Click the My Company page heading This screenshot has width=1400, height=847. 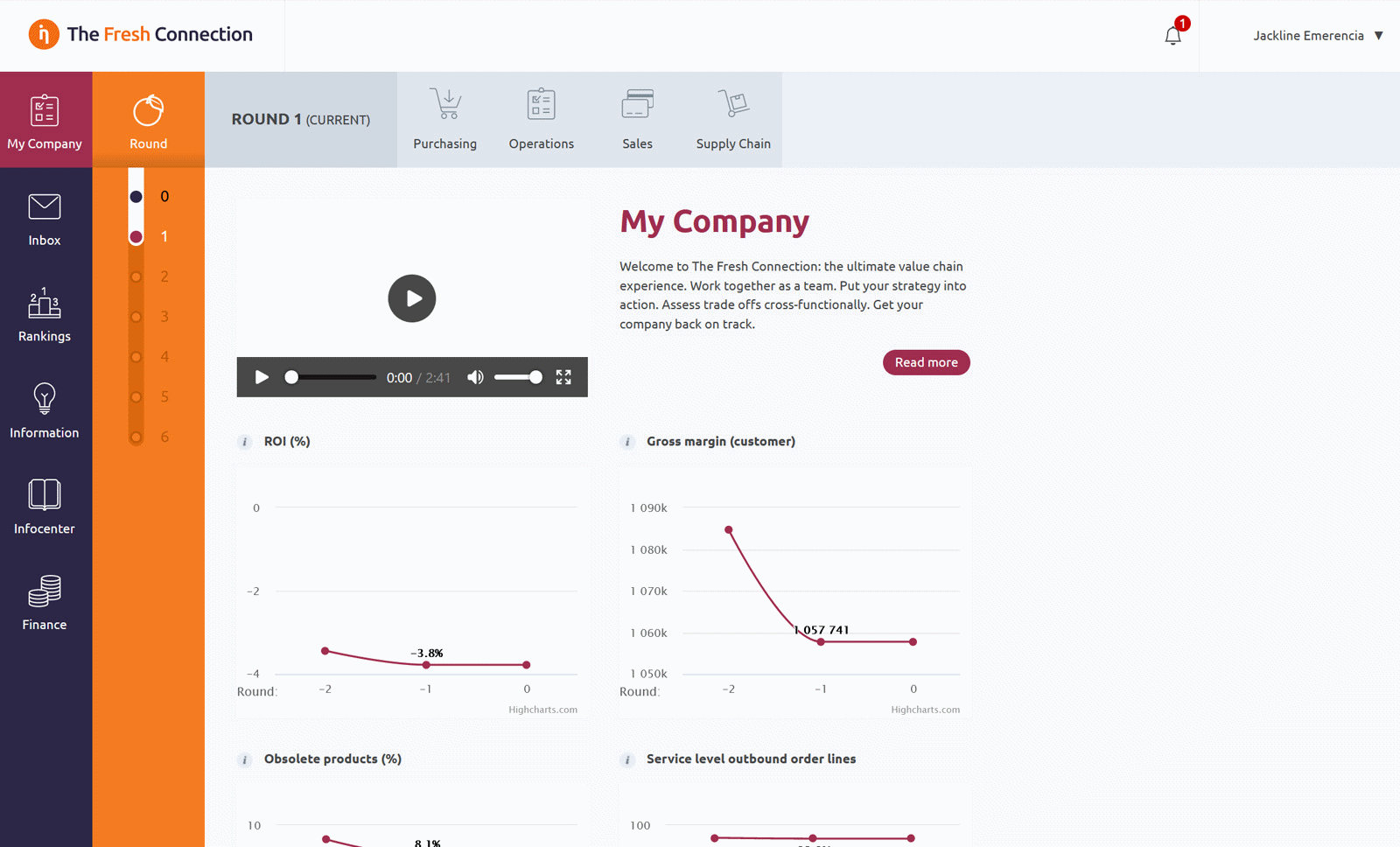point(715,221)
